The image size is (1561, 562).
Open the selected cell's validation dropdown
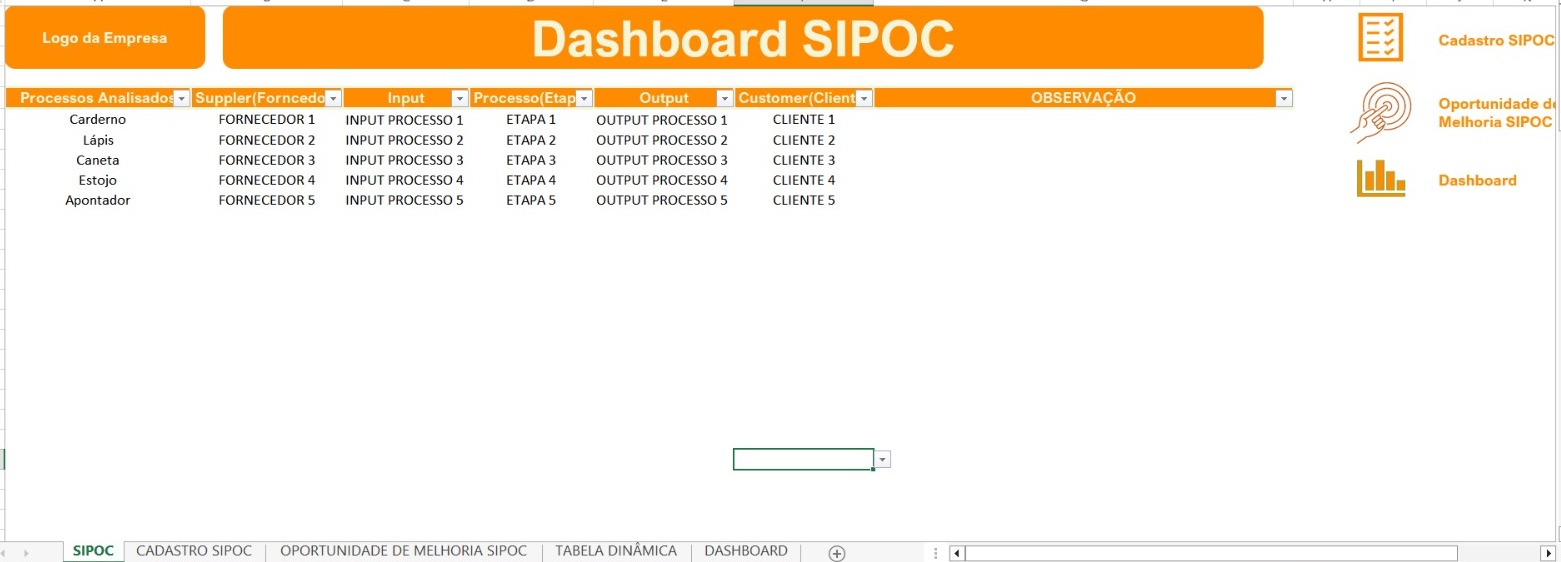pyautogui.click(x=883, y=460)
